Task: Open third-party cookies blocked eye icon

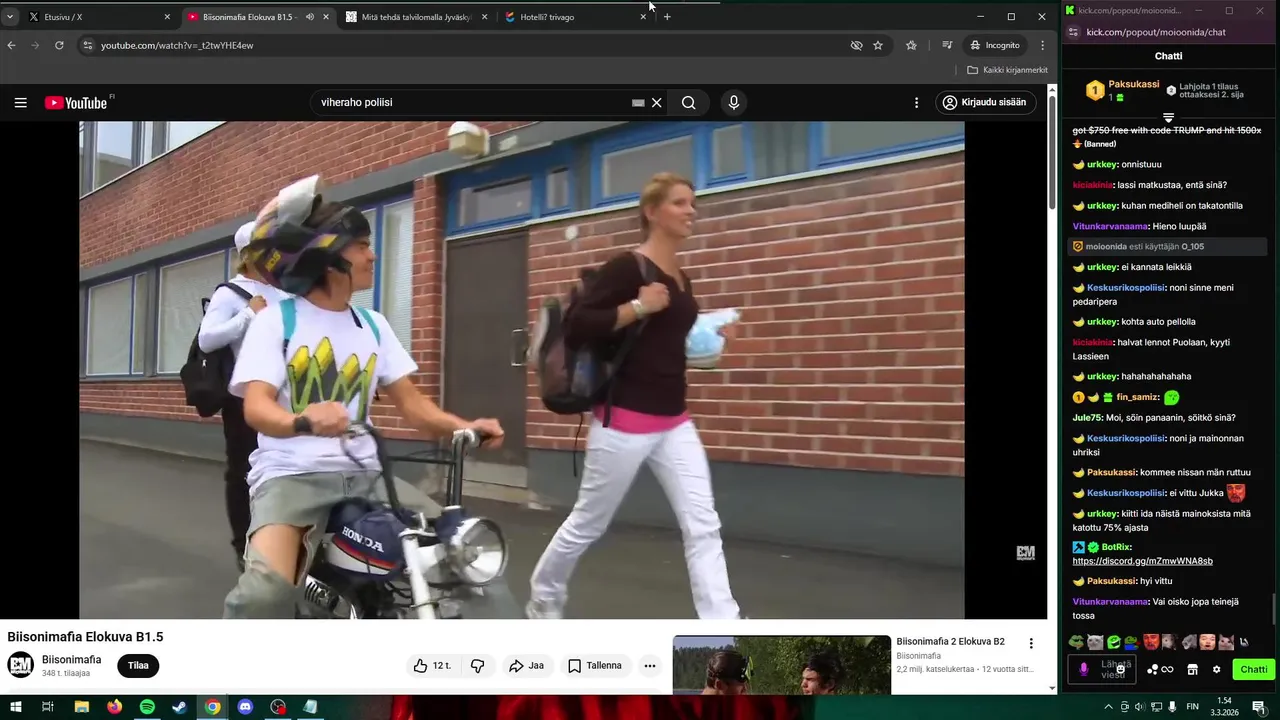Action: click(x=856, y=45)
